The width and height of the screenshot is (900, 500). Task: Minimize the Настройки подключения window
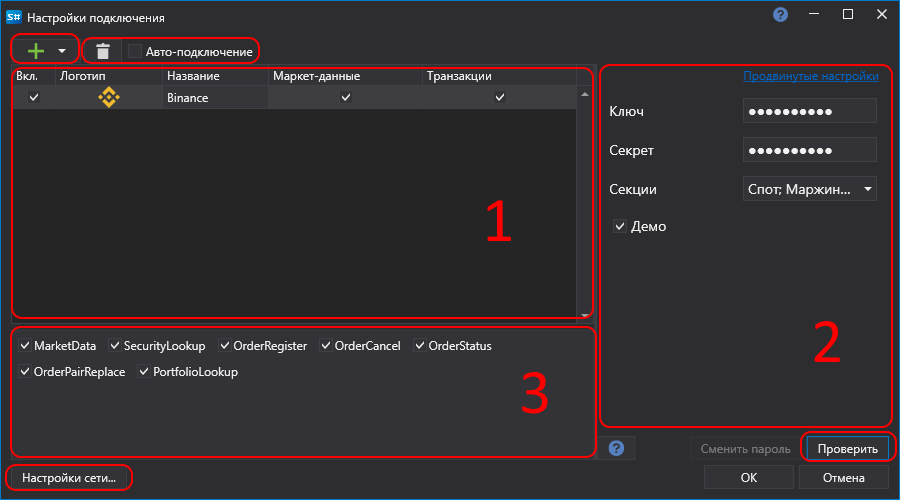click(814, 14)
